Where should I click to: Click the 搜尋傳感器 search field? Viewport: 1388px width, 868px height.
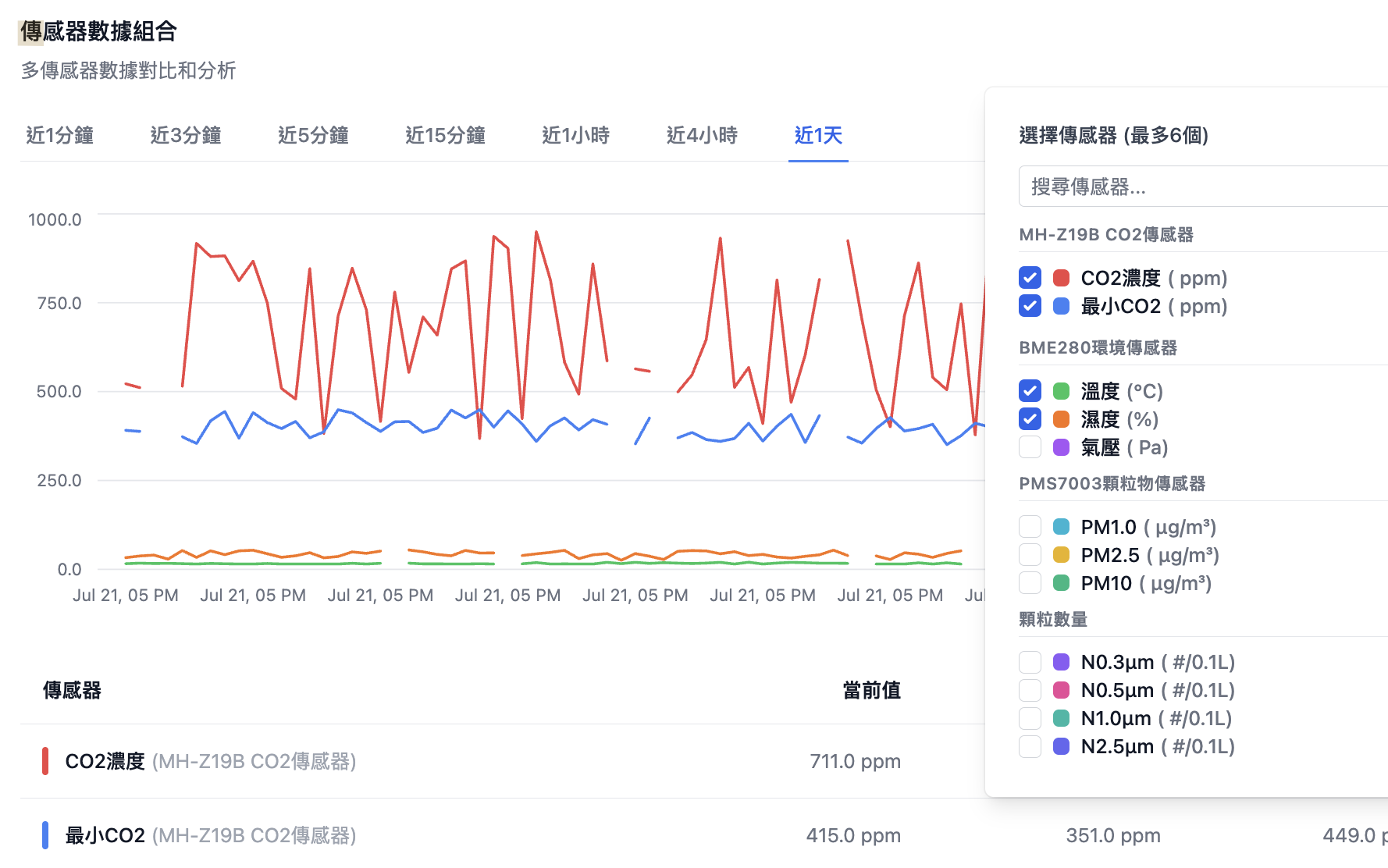click(1202, 187)
